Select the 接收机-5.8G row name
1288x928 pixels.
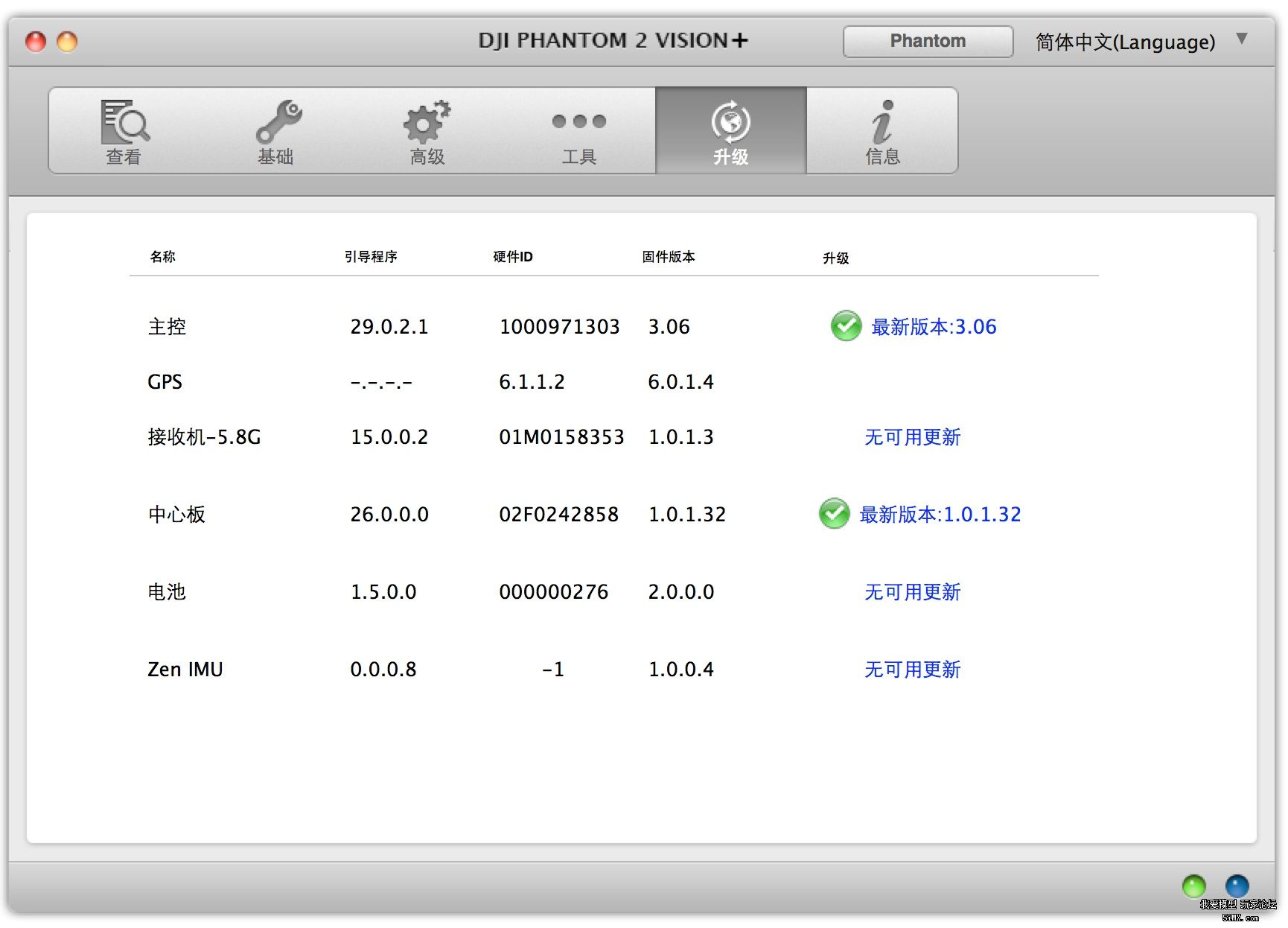tap(204, 436)
